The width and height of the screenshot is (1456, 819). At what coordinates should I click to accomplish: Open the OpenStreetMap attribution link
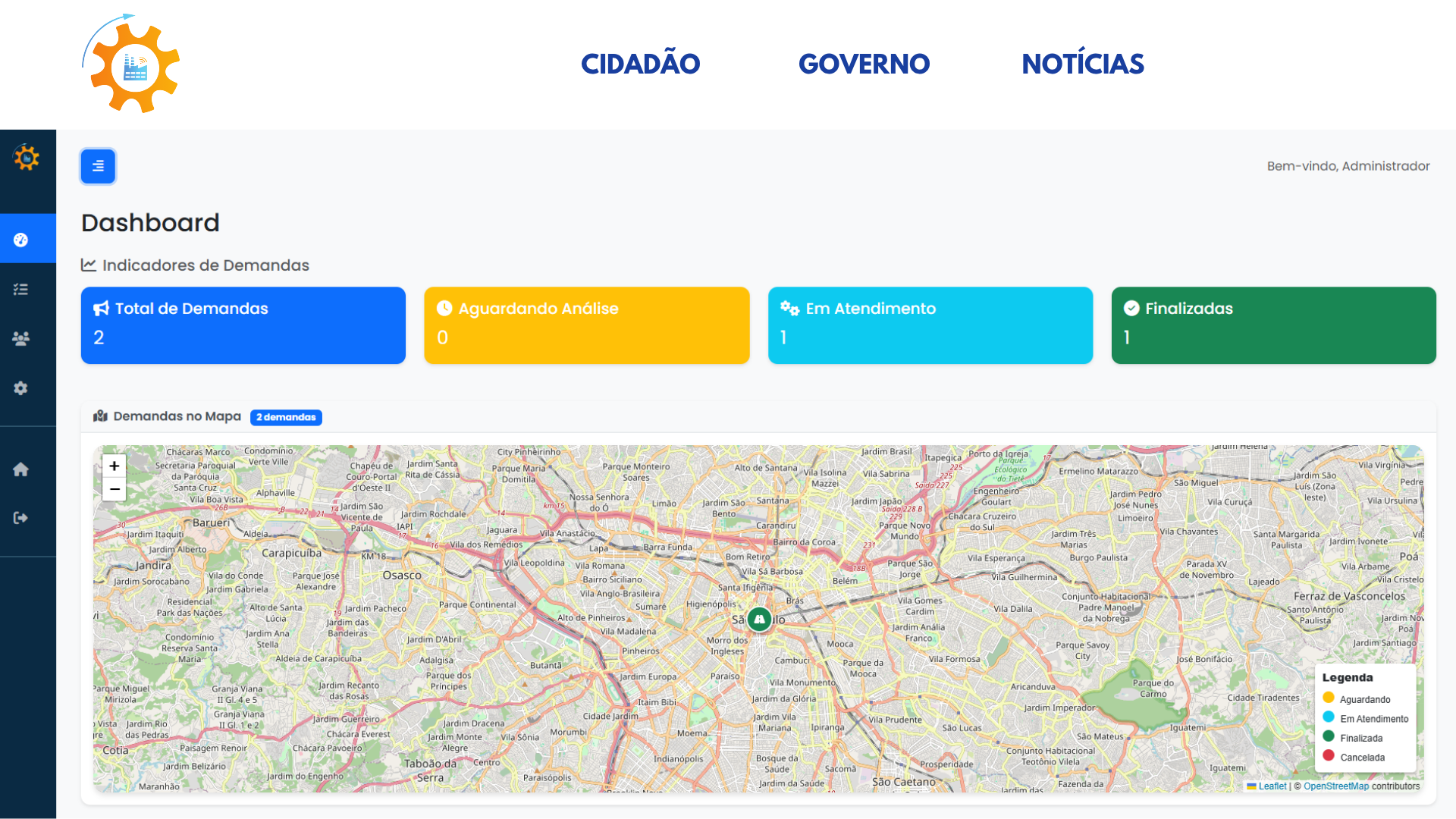coord(1336,786)
